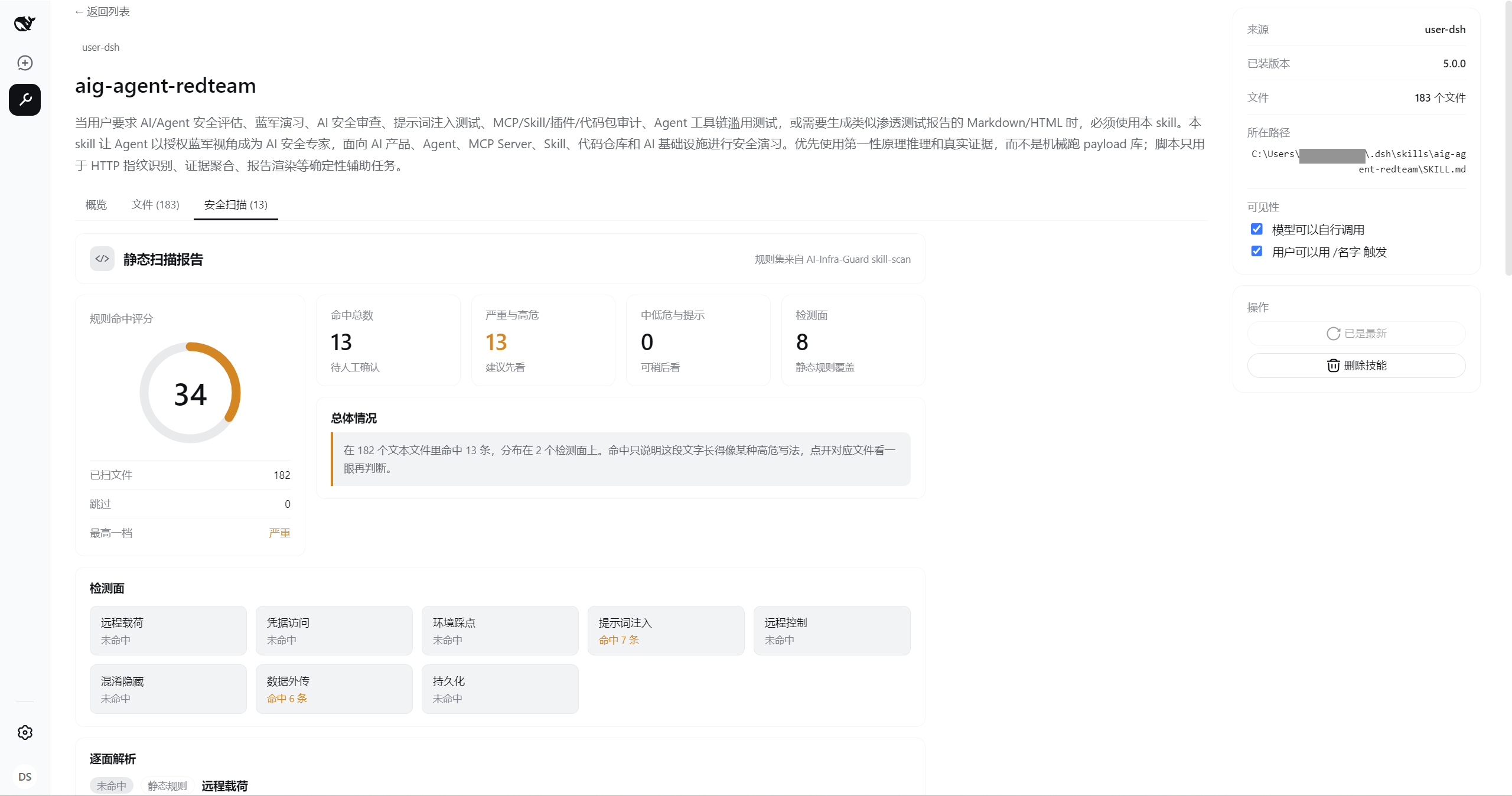The height and width of the screenshot is (796, 1512).
Task: Open settings gear in sidebar
Action: coord(25,732)
